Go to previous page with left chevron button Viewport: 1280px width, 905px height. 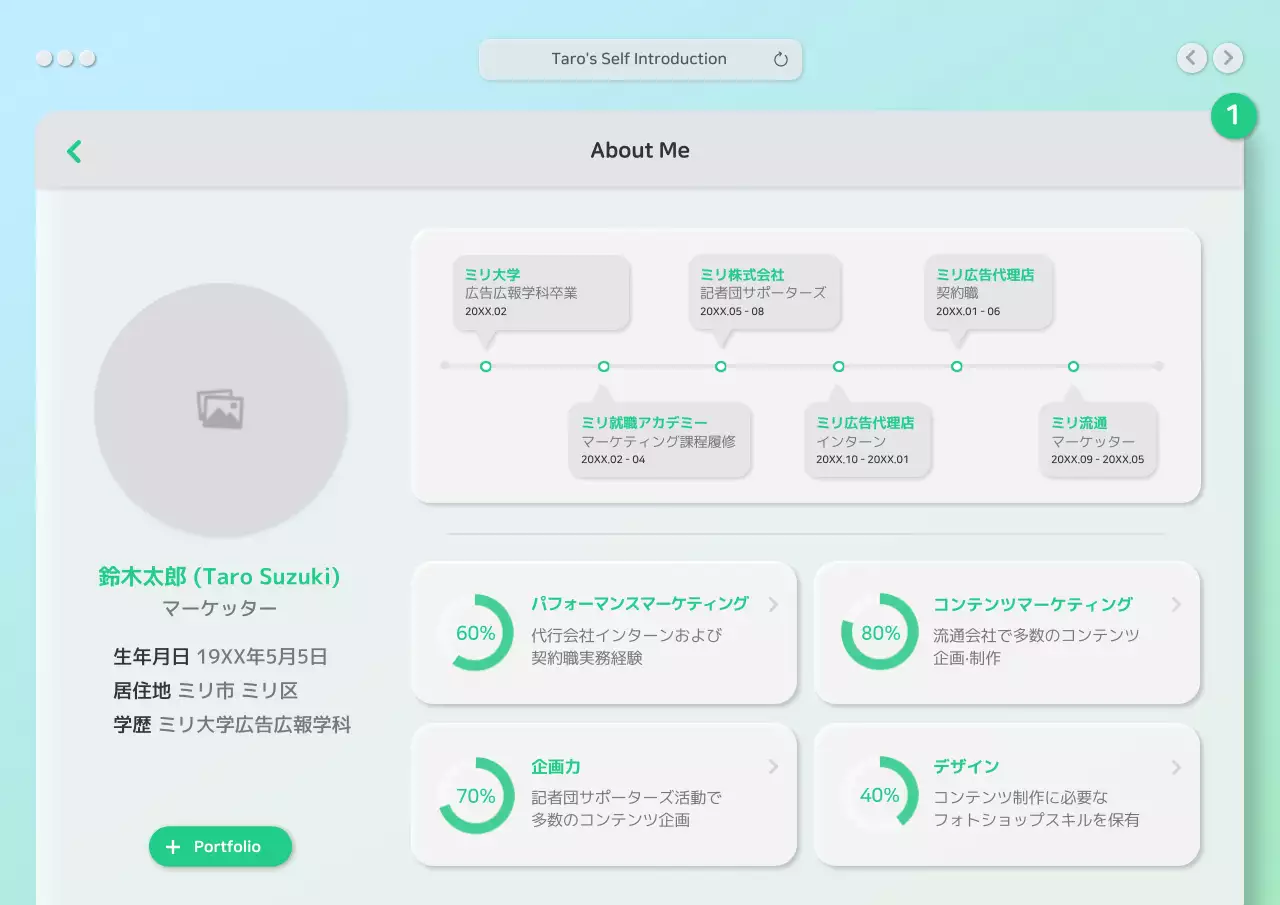1191,58
